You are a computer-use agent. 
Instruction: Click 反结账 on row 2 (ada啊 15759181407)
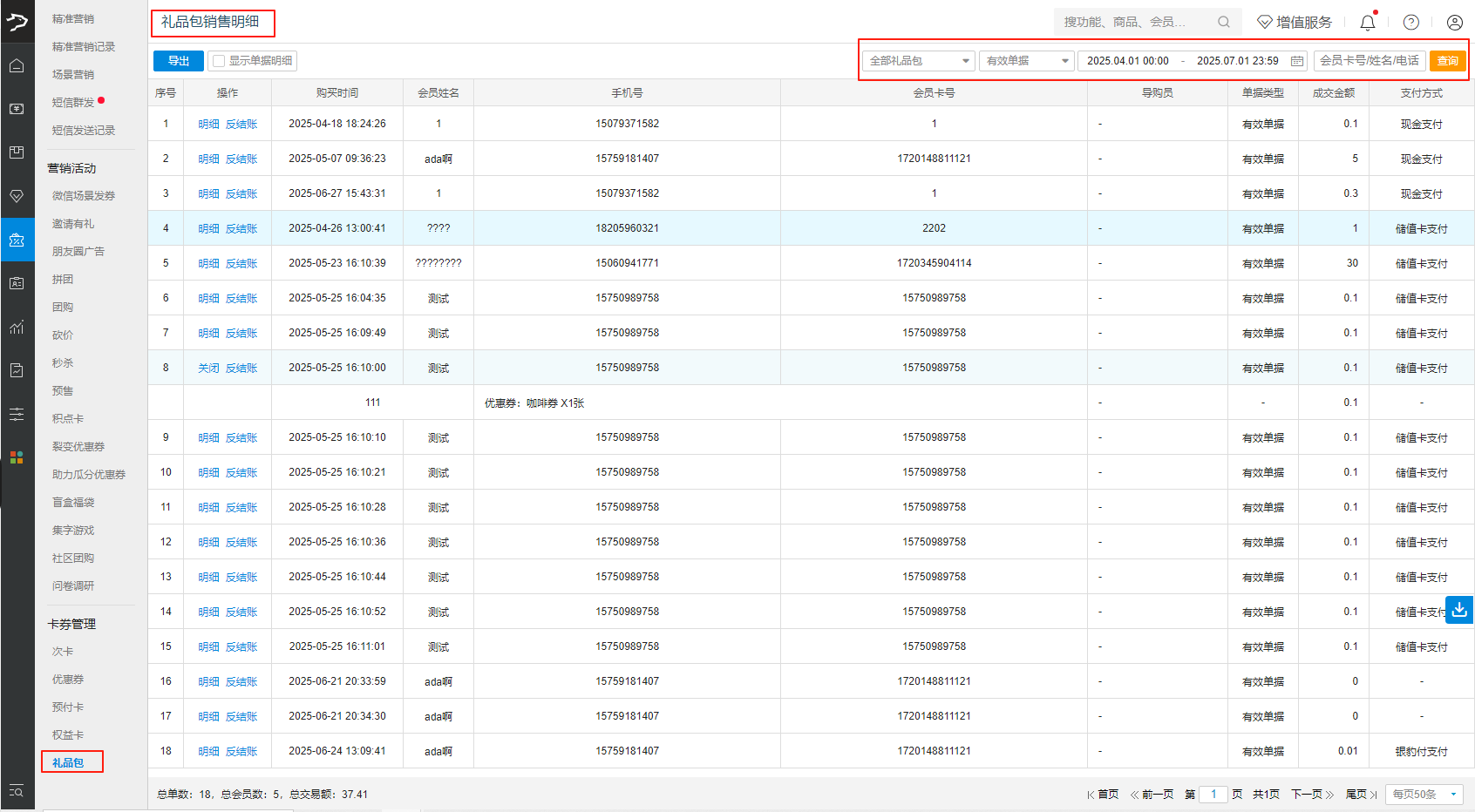click(x=241, y=159)
